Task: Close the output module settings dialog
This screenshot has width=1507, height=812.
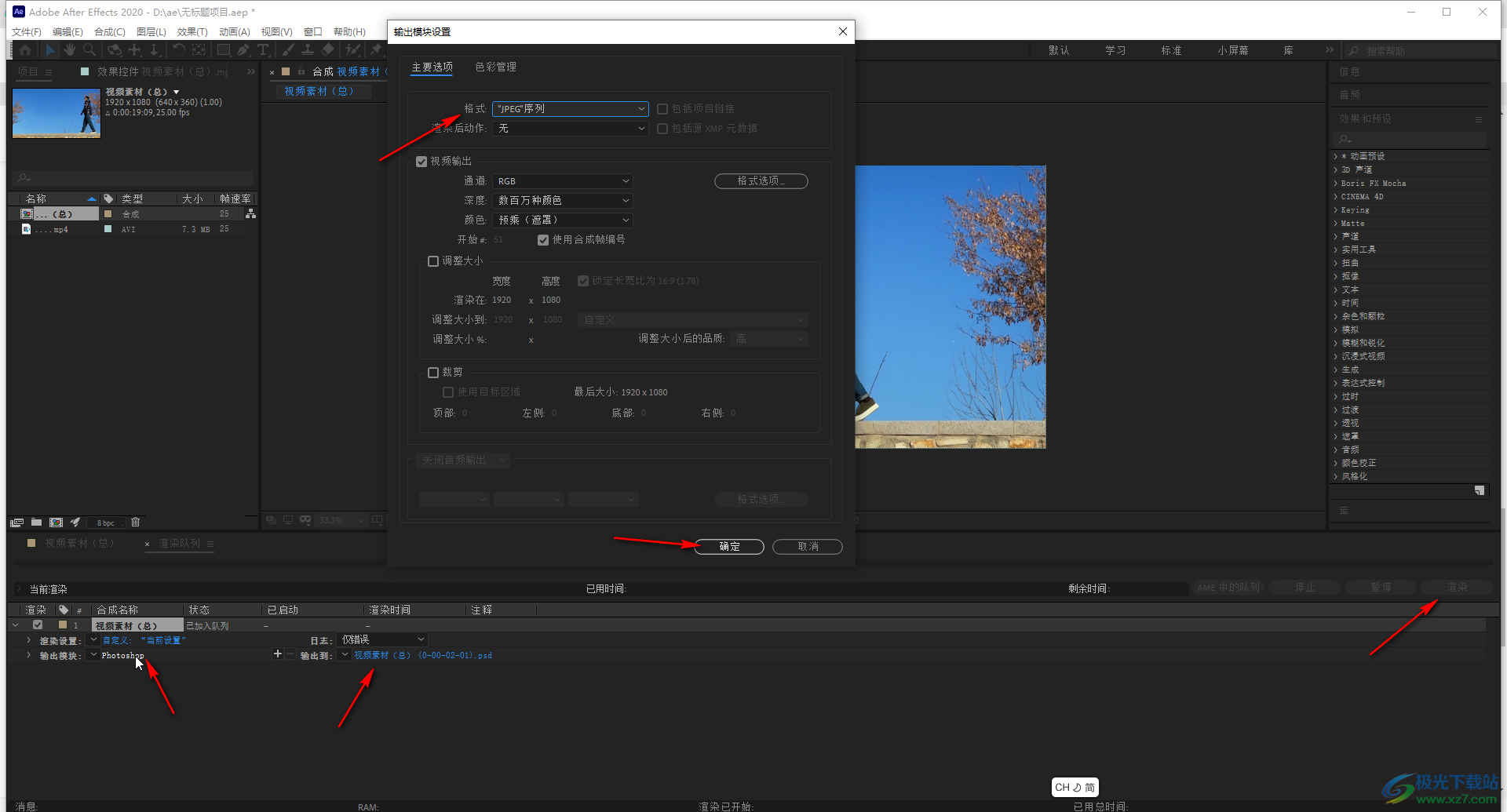Action: pyautogui.click(x=842, y=31)
